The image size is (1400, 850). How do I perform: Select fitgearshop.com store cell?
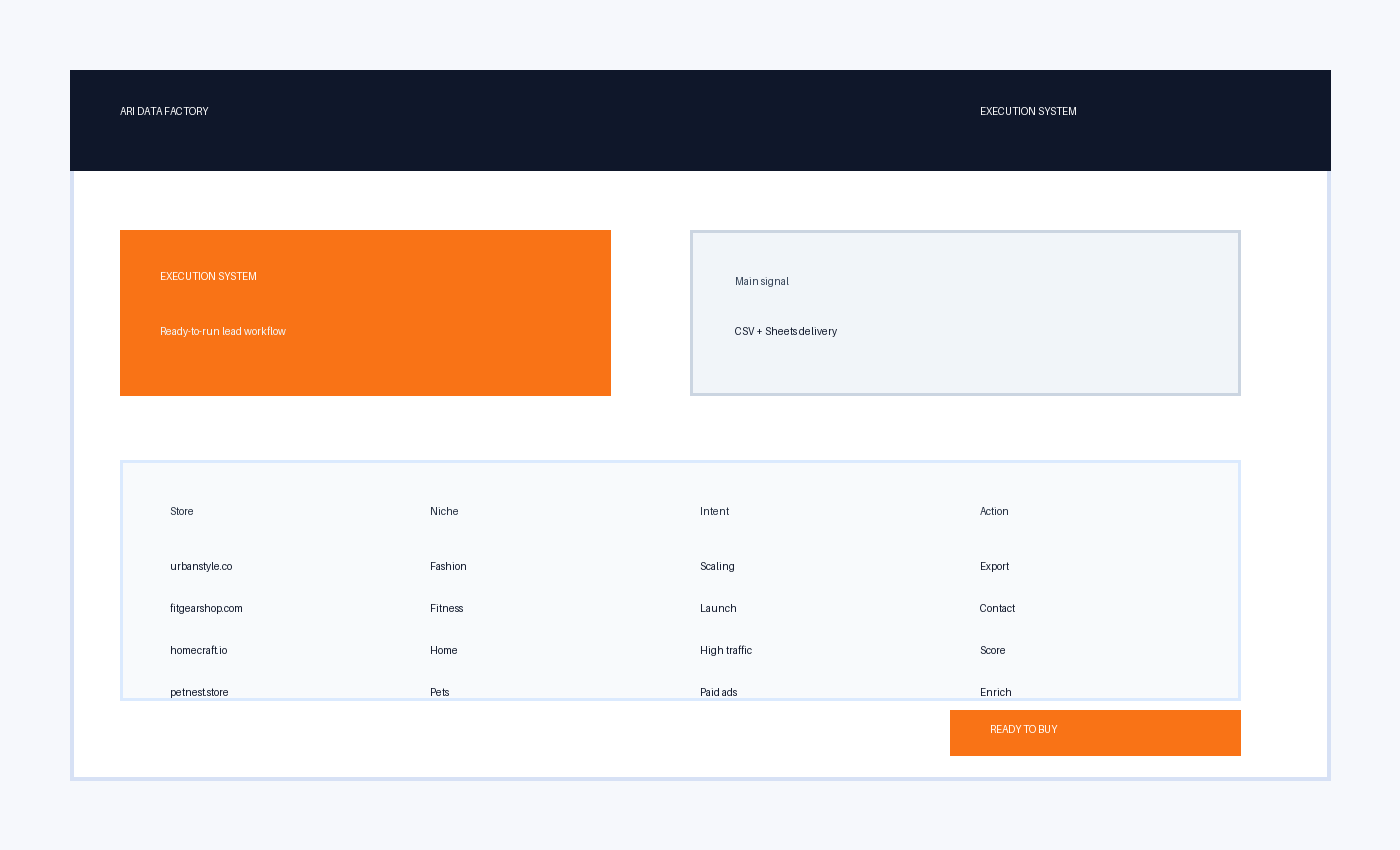point(206,608)
